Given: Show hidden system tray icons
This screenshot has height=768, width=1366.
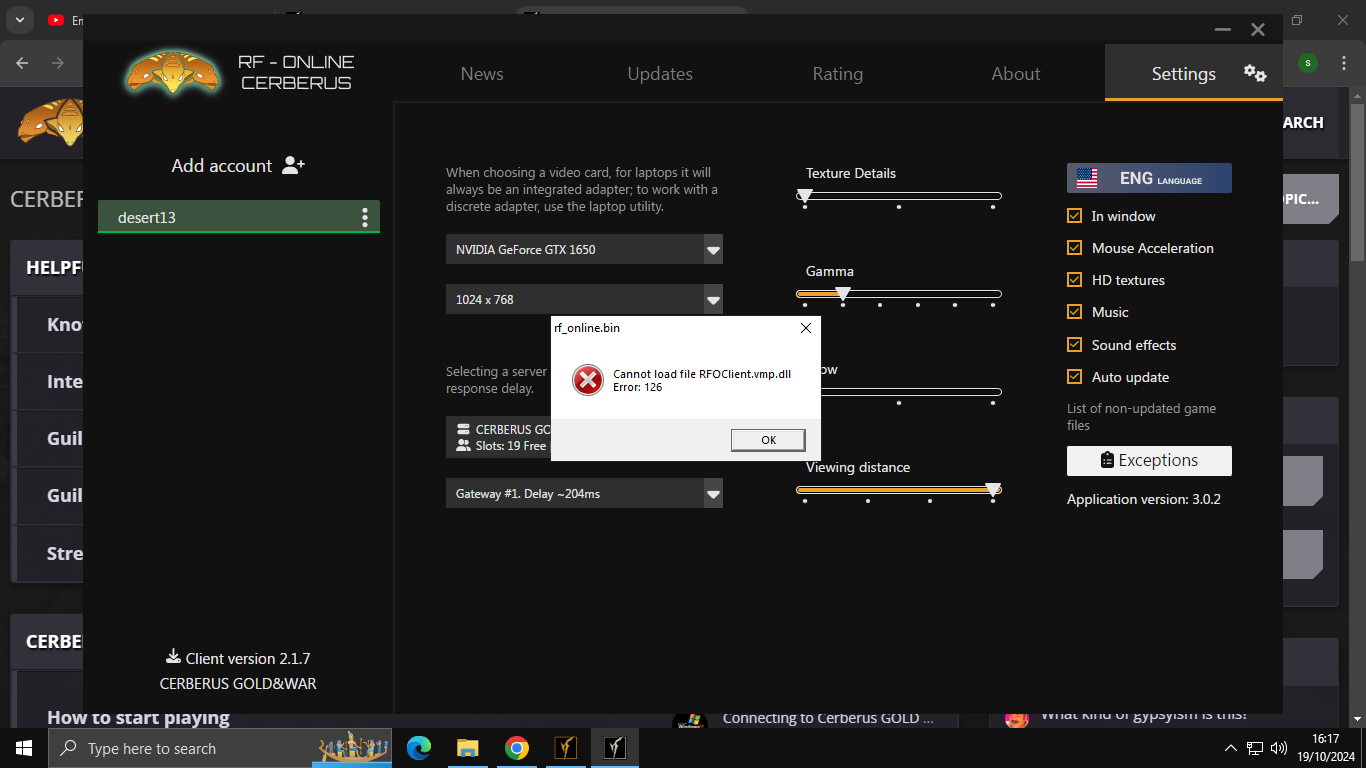Looking at the screenshot, I should pos(1231,748).
